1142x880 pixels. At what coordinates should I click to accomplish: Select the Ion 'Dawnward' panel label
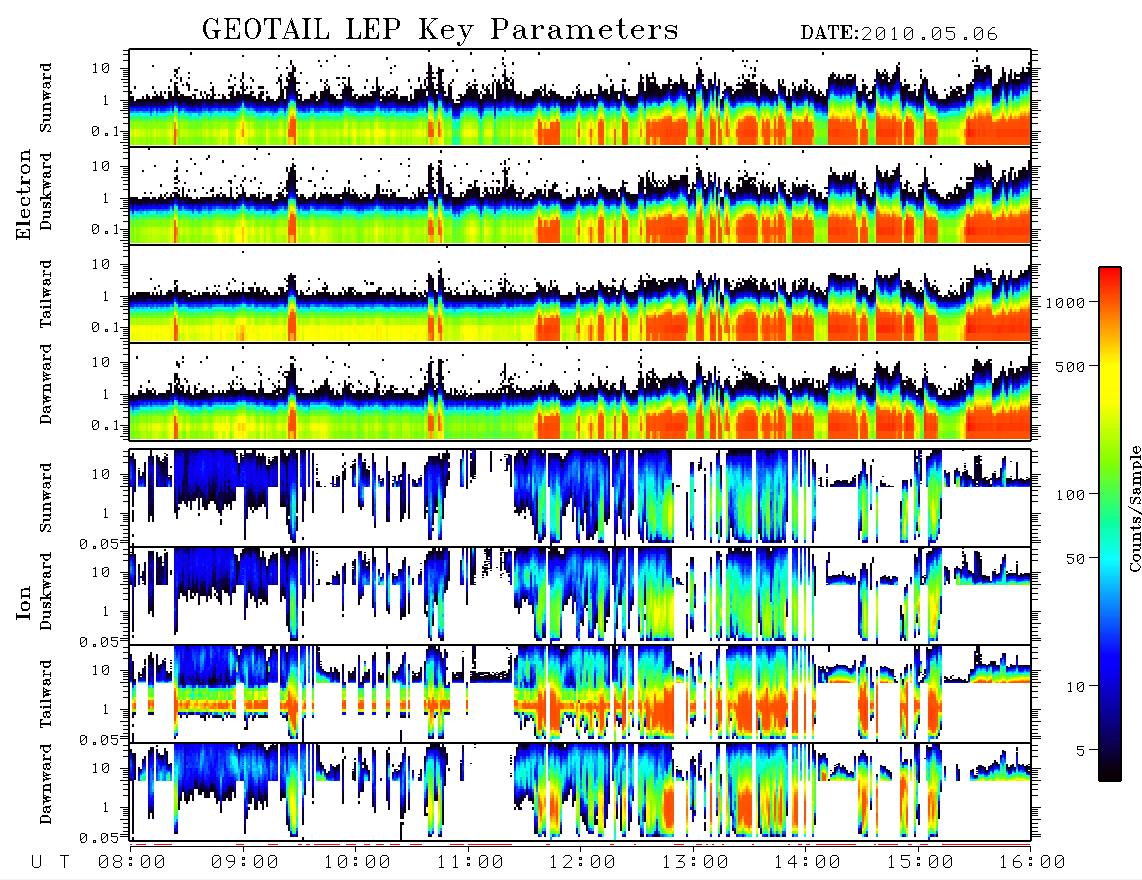point(46,783)
